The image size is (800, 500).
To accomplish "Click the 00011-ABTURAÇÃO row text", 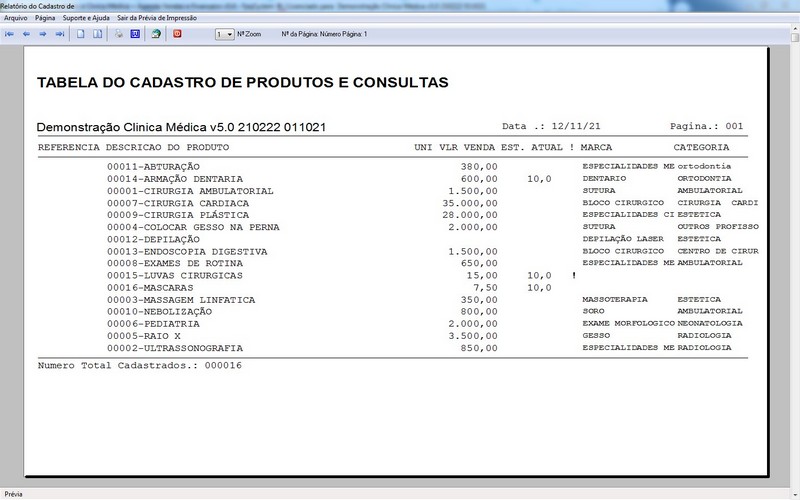I will click(x=153, y=167).
